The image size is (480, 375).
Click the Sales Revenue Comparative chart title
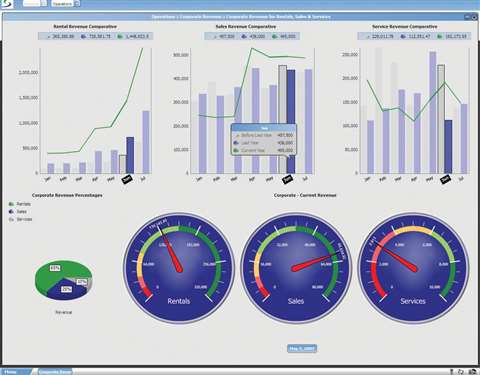[x=246, y=27]
